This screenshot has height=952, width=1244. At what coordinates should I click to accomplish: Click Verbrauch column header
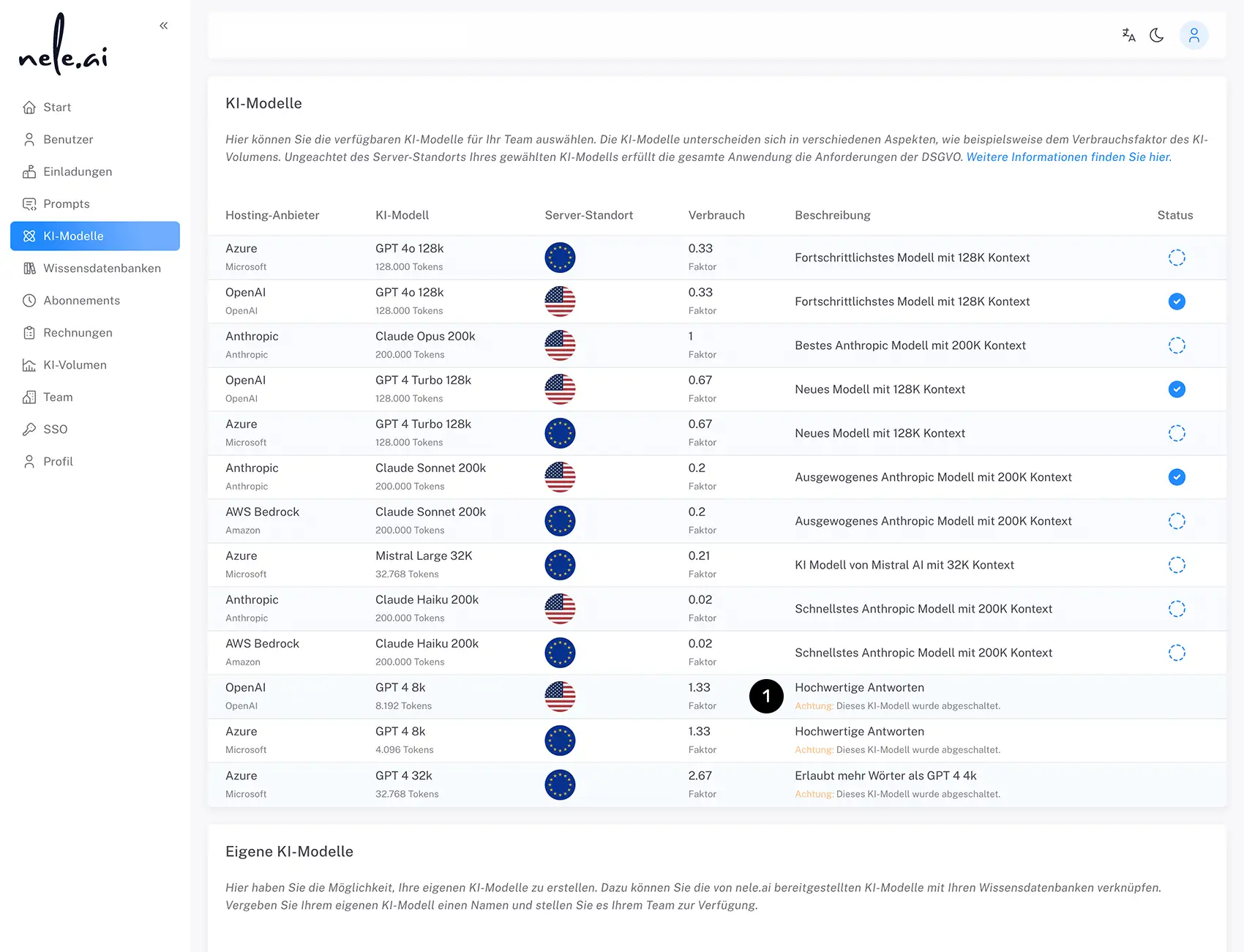716,215
